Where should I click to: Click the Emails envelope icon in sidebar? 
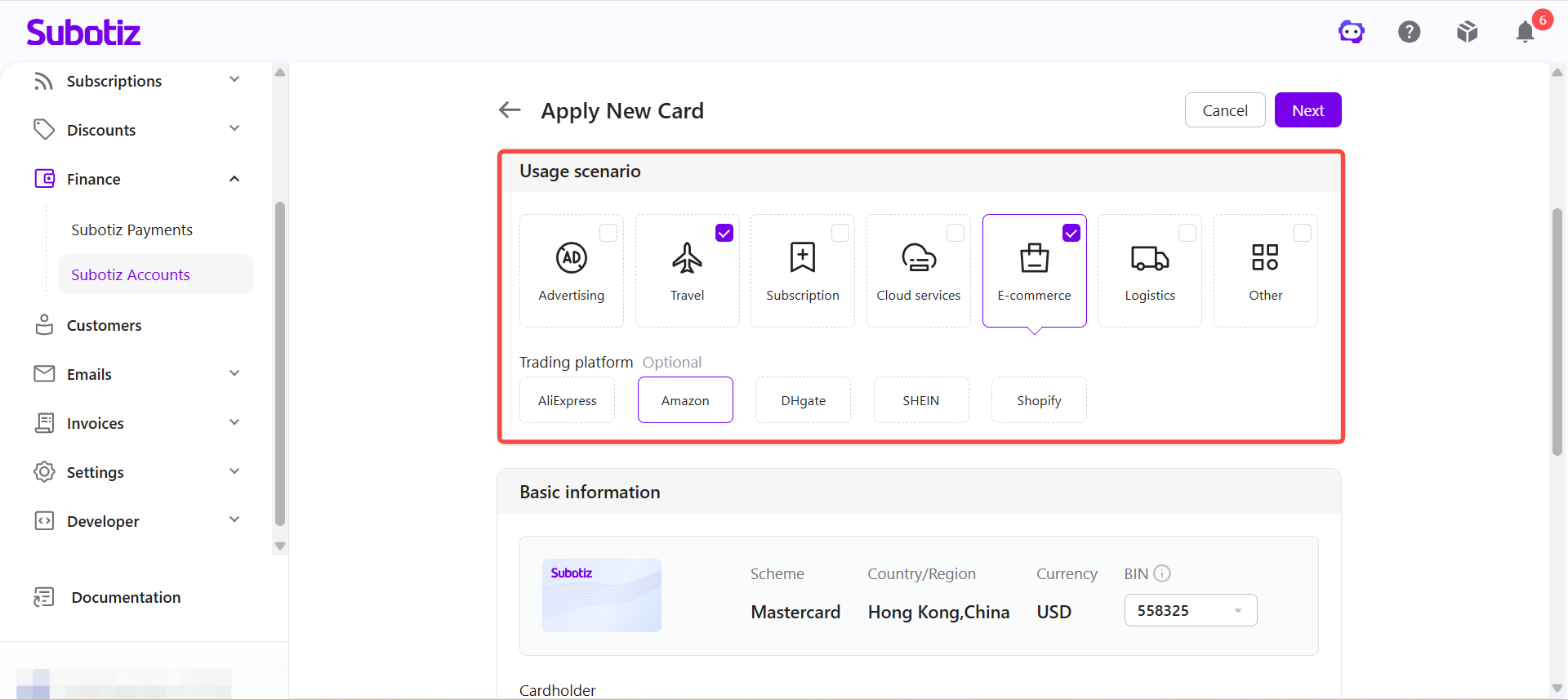tap(44, 373)
